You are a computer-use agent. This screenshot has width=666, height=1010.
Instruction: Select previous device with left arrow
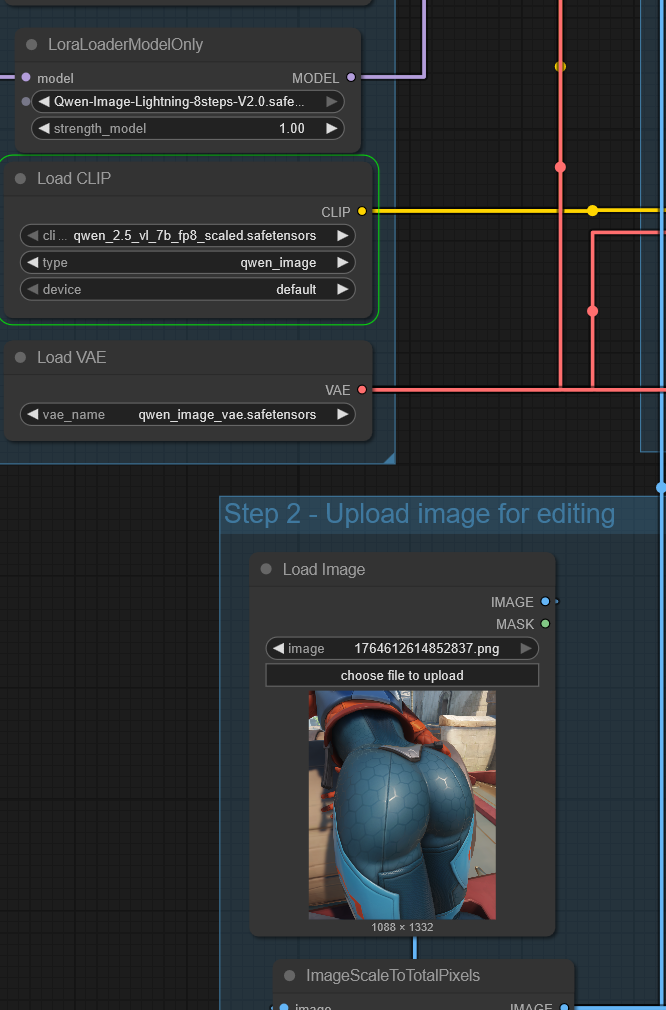tap(33, 289)
